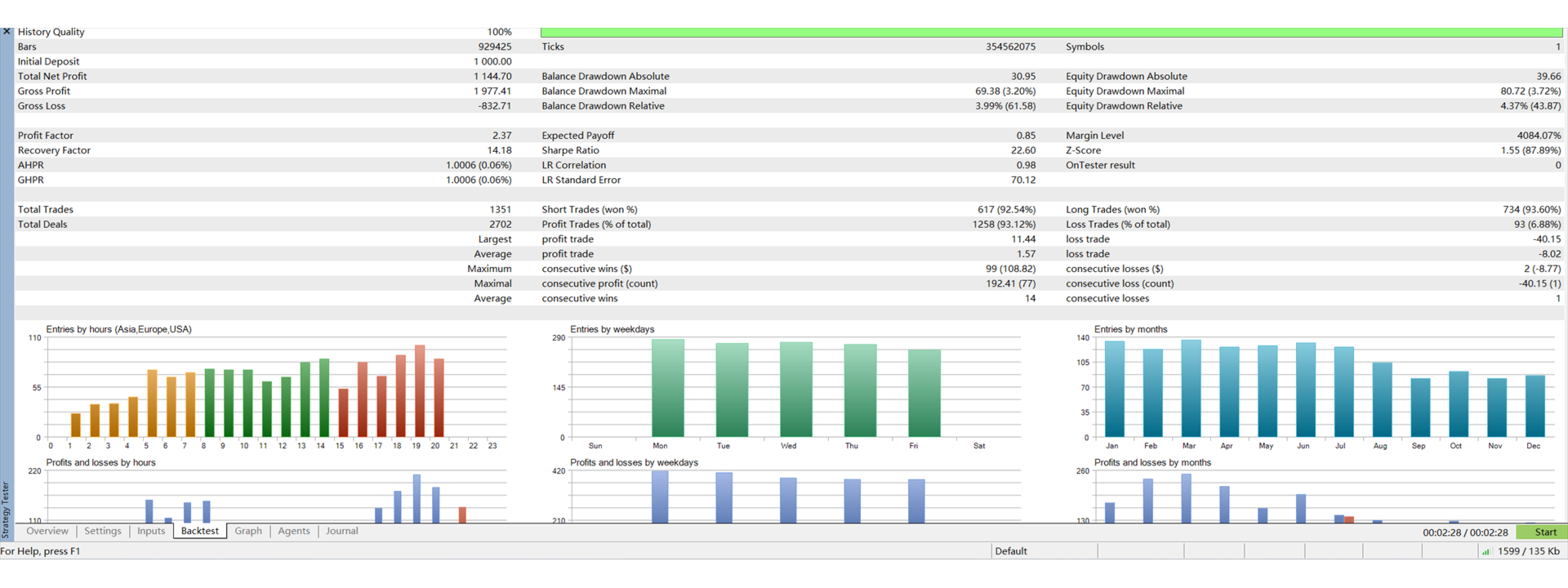Click the OnTester result label
Viewport: 1568px width, 588px height.
[1100, 165]
